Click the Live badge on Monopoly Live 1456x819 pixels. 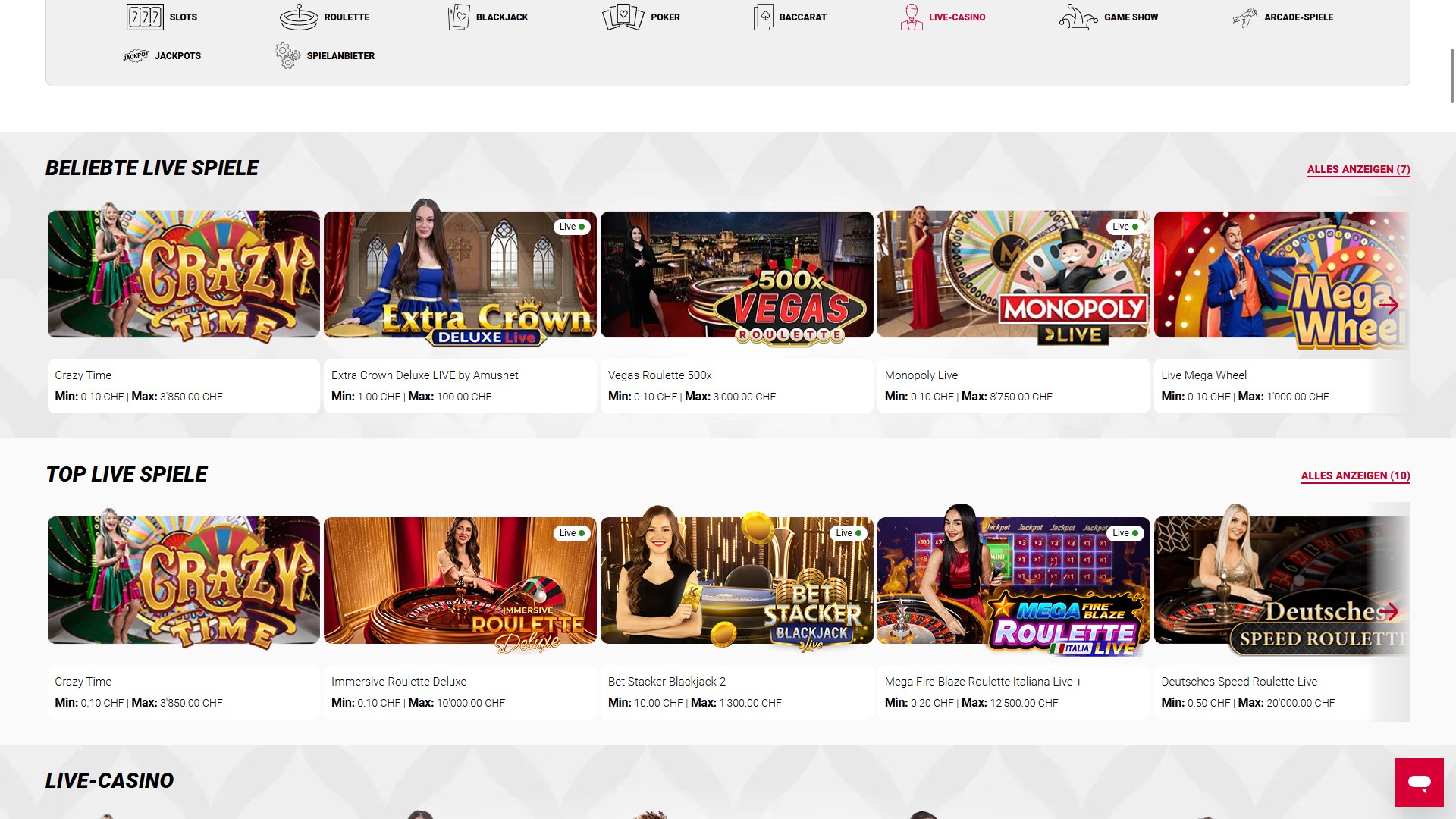(x=1125, y=227)
